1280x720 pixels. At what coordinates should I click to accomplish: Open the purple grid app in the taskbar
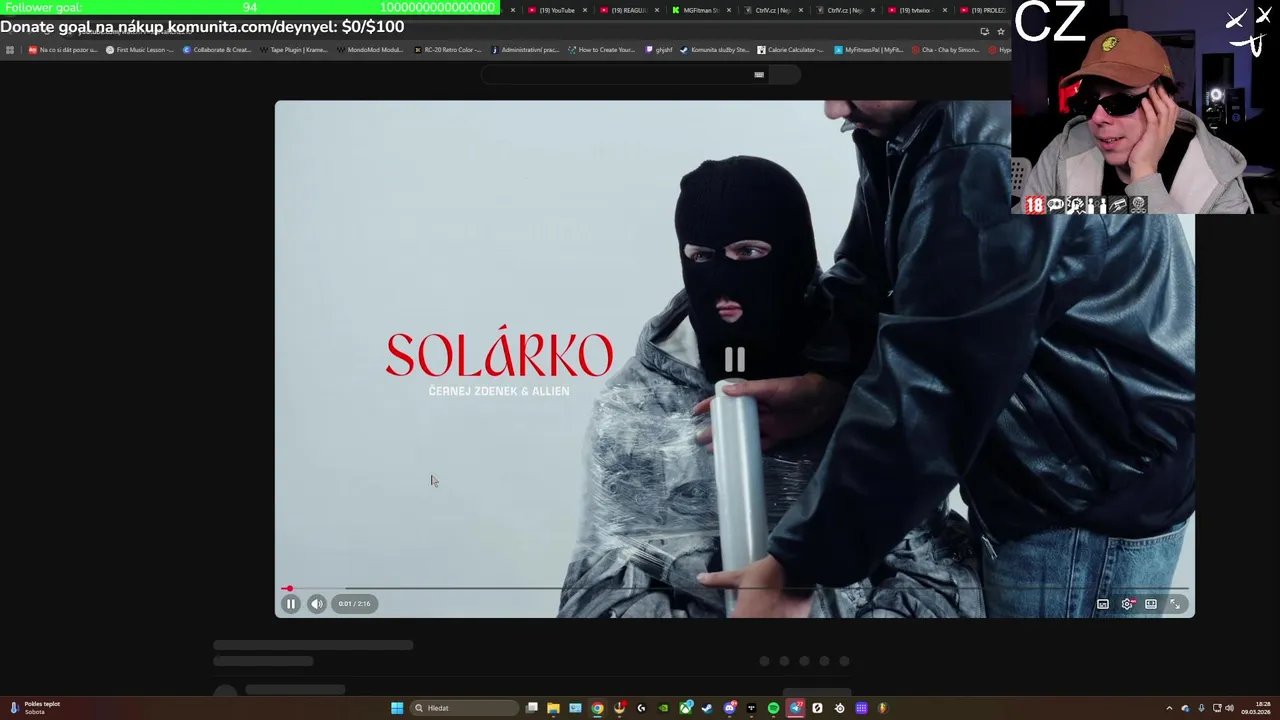pyautogui.click(x=861, y=708)
